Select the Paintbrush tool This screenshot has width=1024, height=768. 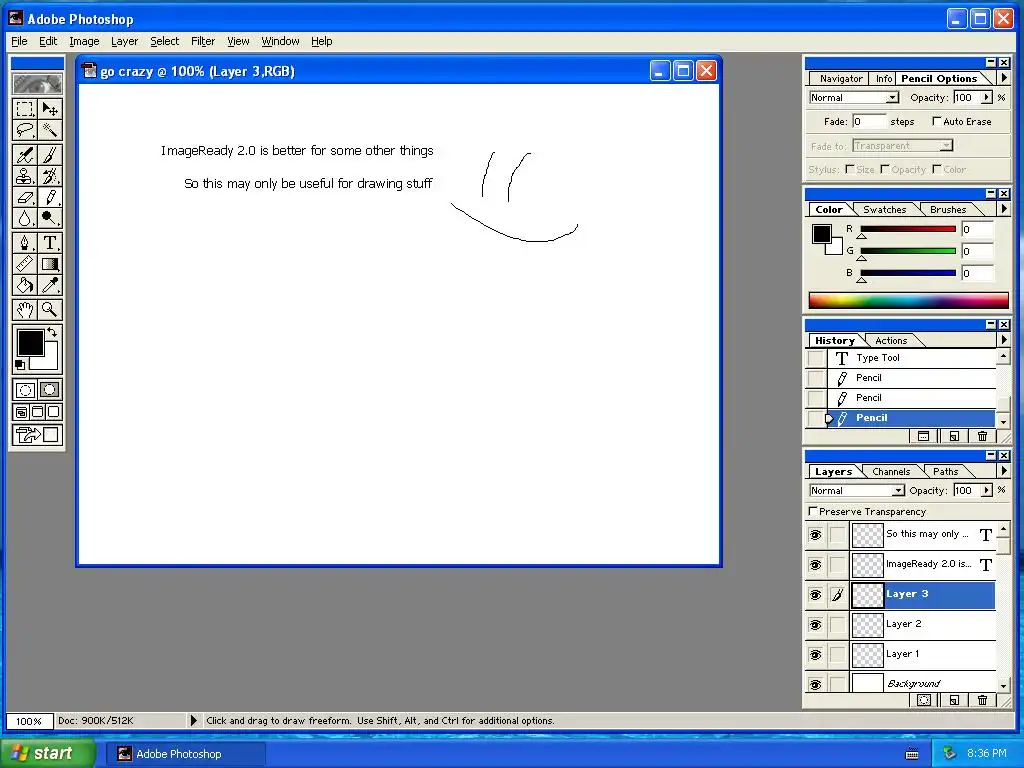tap(50, 155)
